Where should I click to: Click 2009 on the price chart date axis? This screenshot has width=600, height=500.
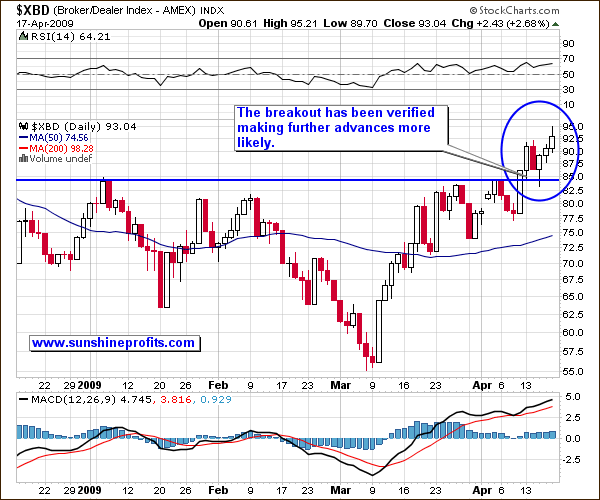(x=90, y=385)
